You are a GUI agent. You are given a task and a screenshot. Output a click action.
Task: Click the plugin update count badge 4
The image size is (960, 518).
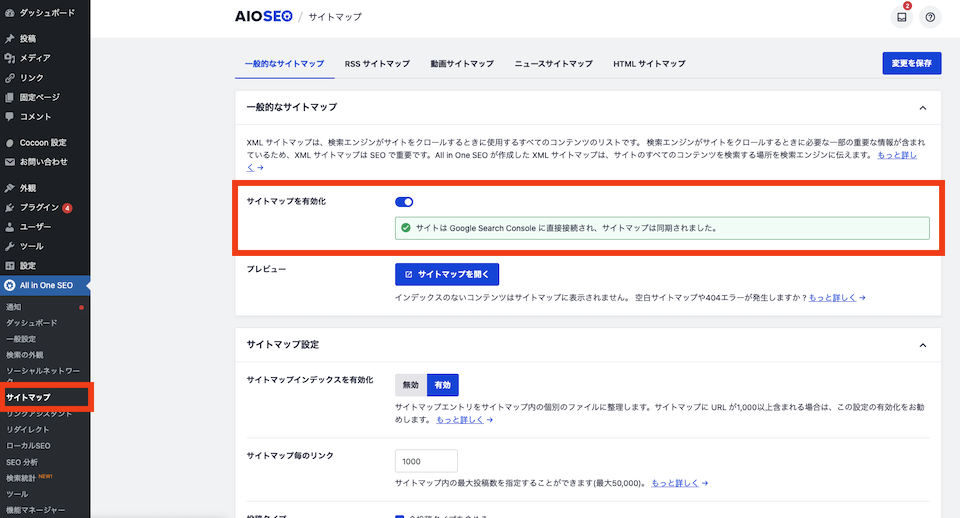pyautogui.click(x=67, y=208)
